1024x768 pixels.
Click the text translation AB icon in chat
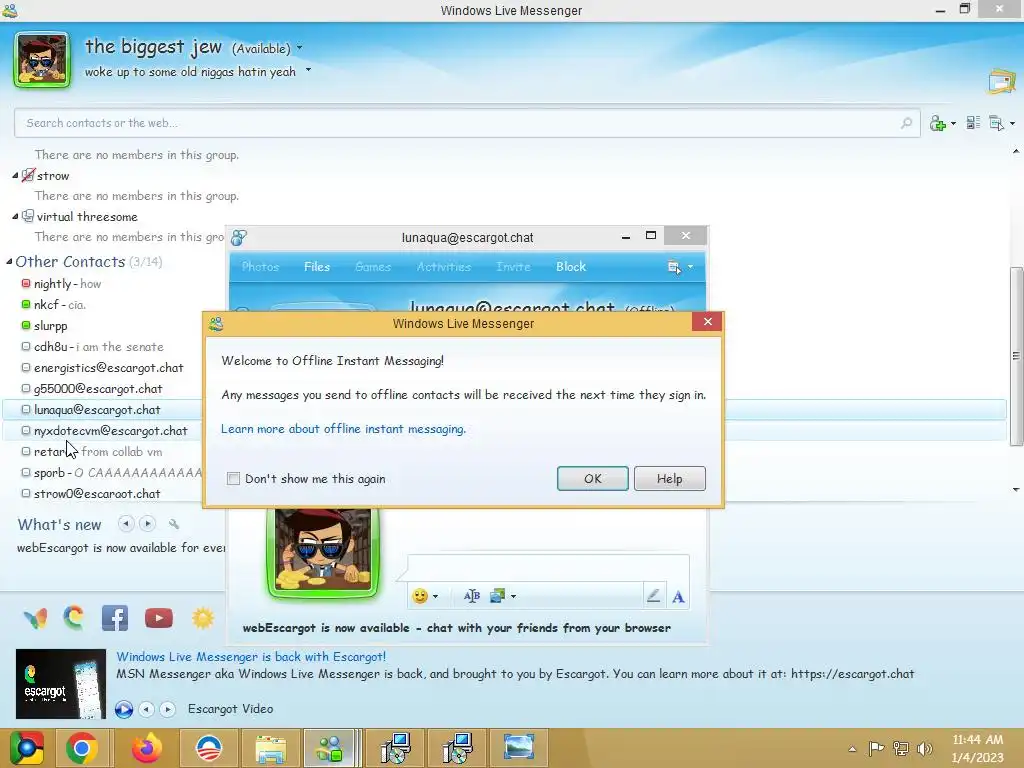coord(472,596)
